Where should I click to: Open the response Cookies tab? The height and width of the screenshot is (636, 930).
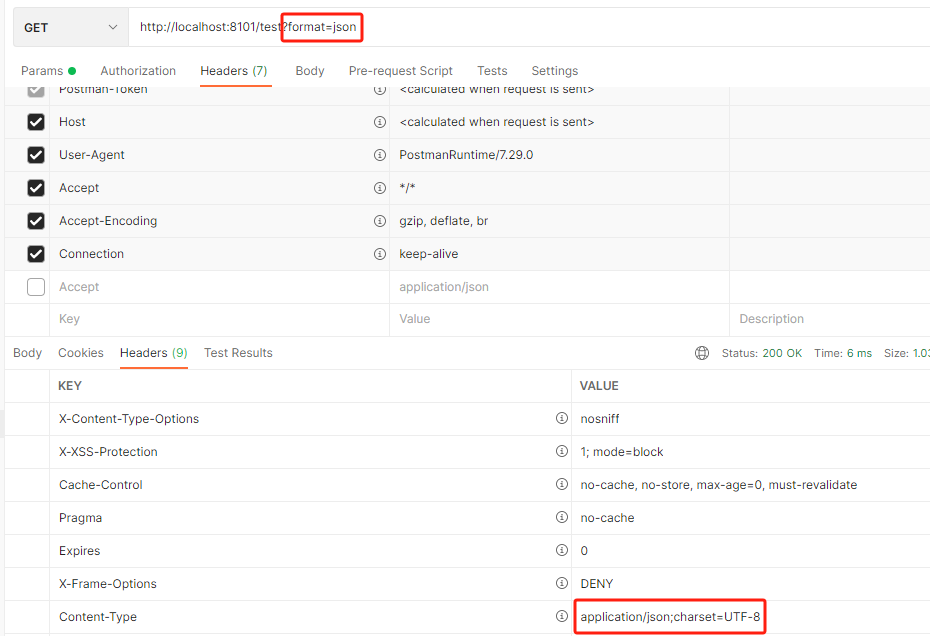(81, 352)
